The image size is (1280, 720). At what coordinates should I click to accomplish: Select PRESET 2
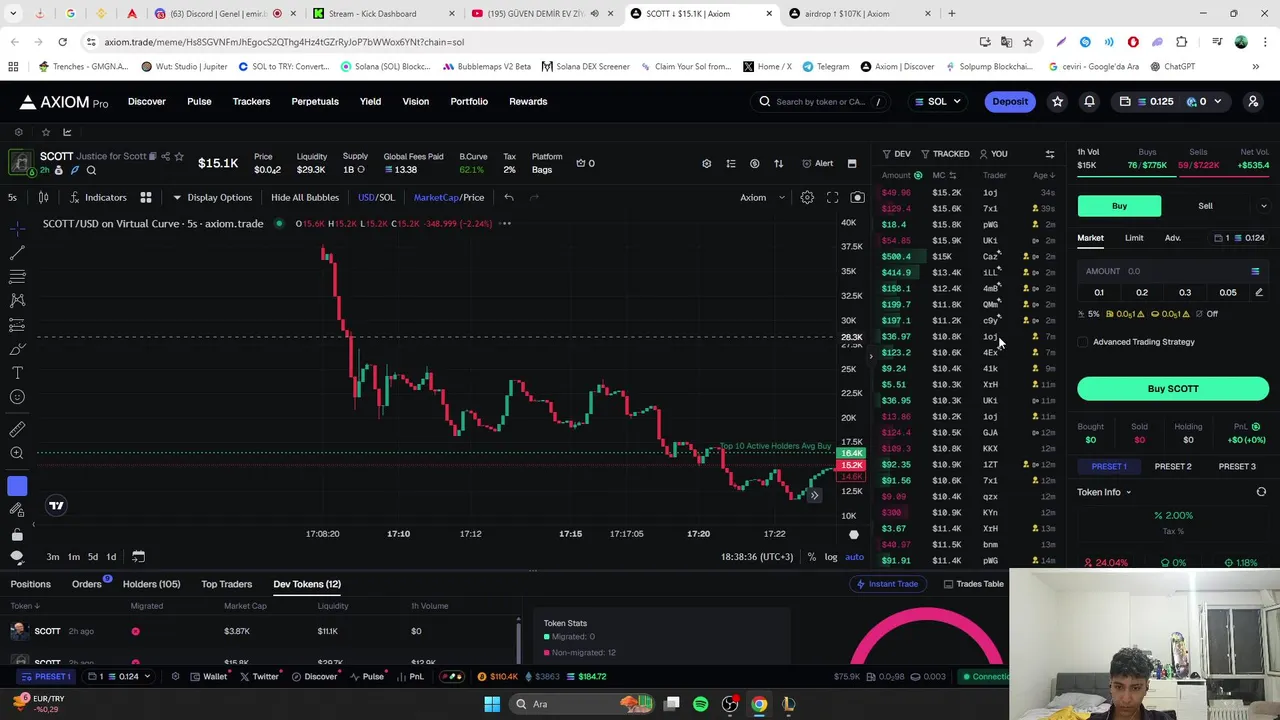(x=1173, y=467)
